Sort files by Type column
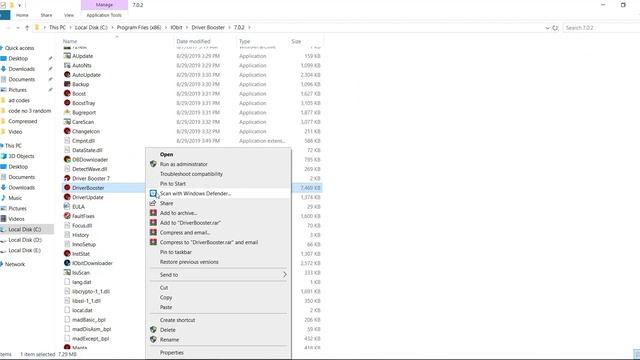This screenshot has width=640, height=360. point(244,41)
